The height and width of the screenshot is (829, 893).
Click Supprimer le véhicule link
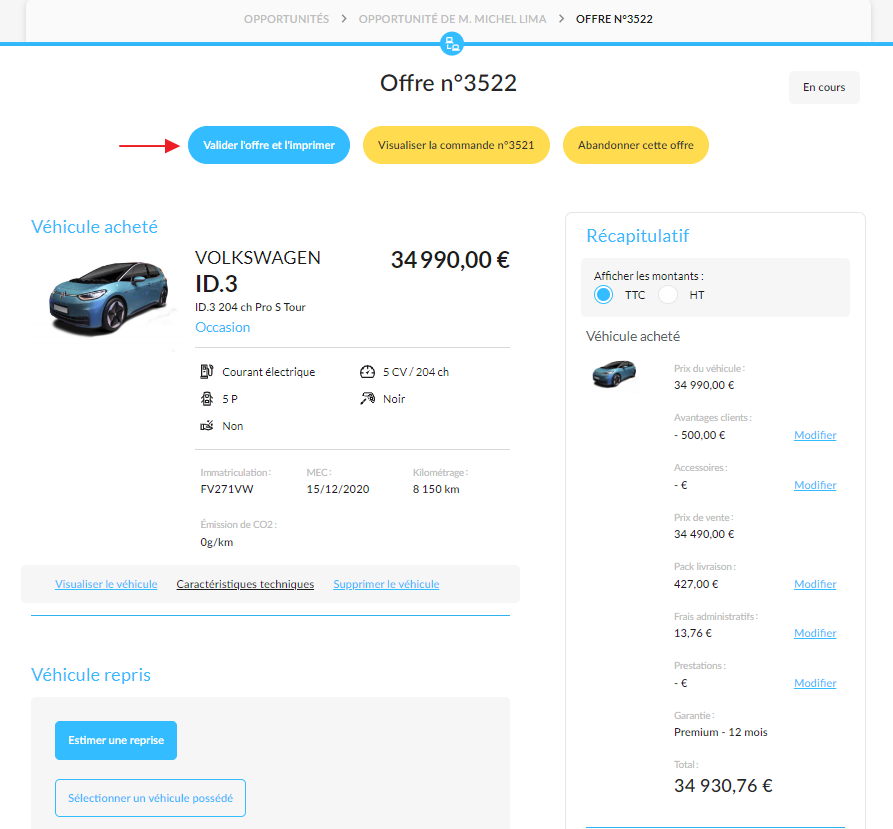(x=386, y=584)
